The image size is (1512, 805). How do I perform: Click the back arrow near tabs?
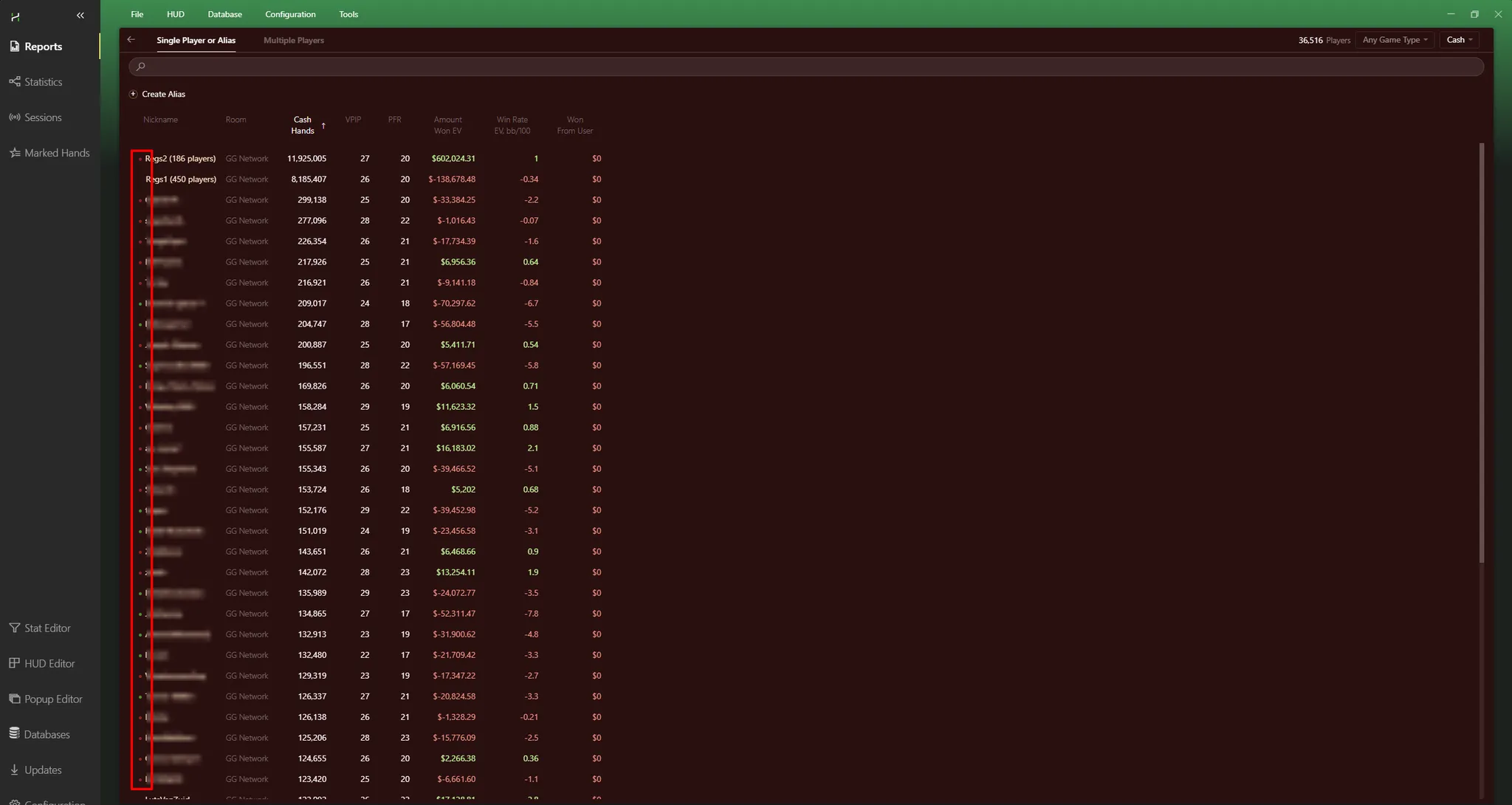point(131,40)
